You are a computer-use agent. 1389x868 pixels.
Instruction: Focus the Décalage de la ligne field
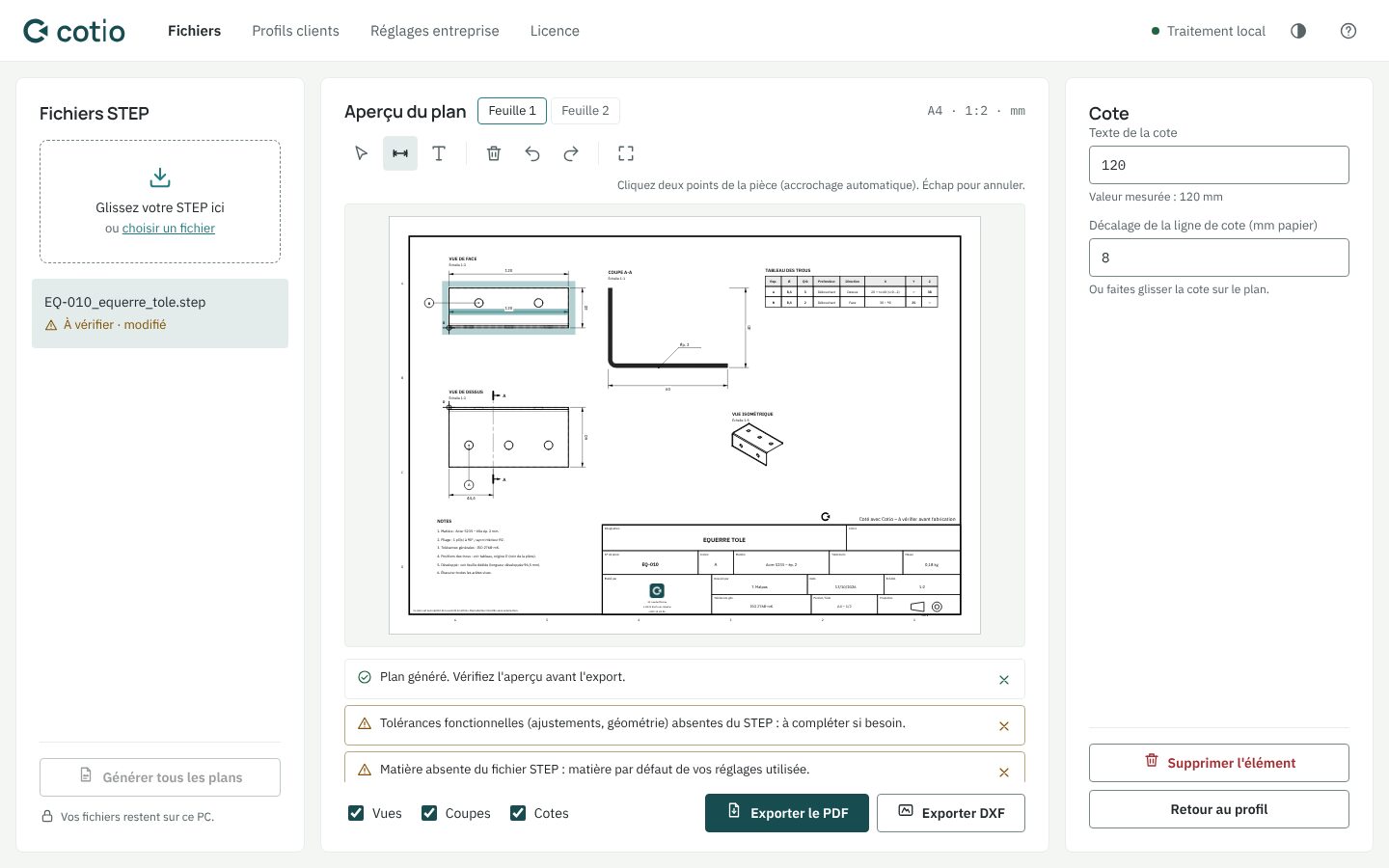1219,258
